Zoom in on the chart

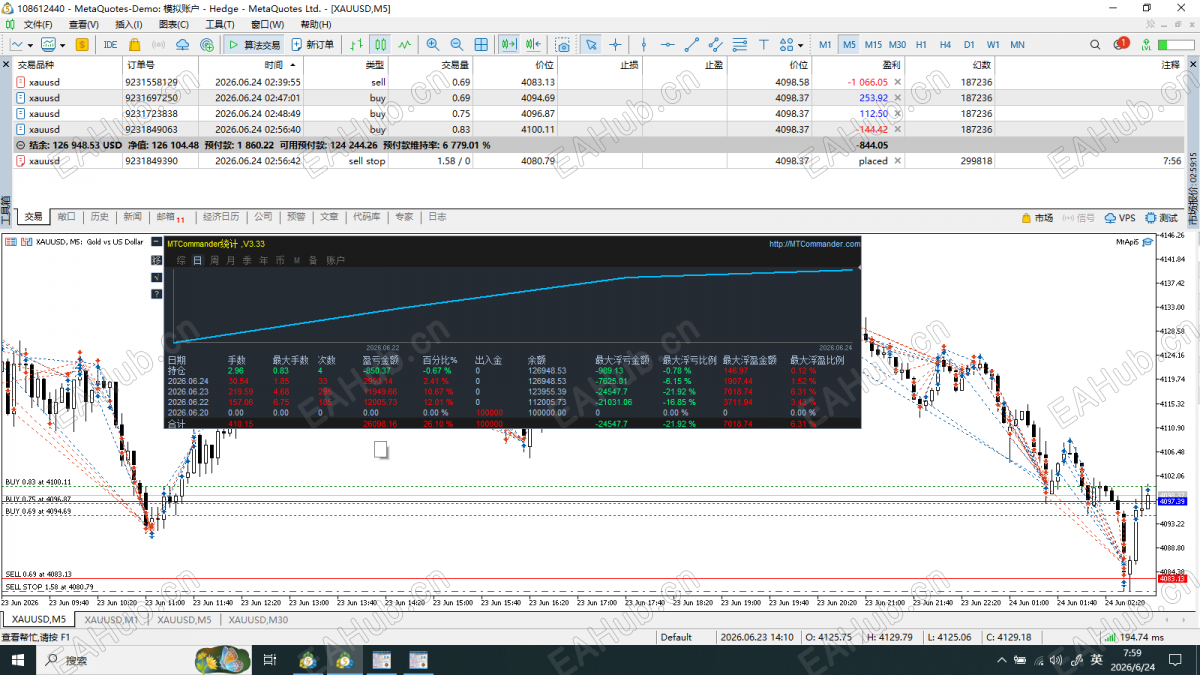(433, 44)
